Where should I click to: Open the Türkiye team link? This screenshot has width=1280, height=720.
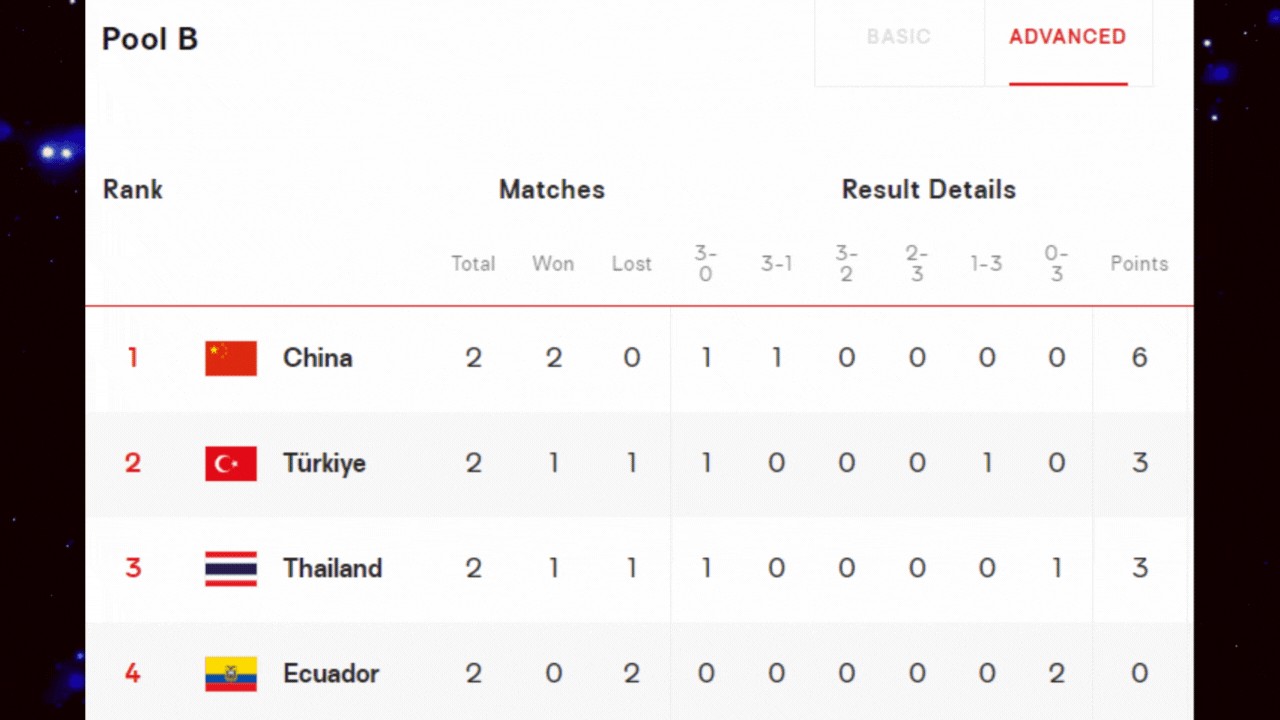click(x=325, y=463)
